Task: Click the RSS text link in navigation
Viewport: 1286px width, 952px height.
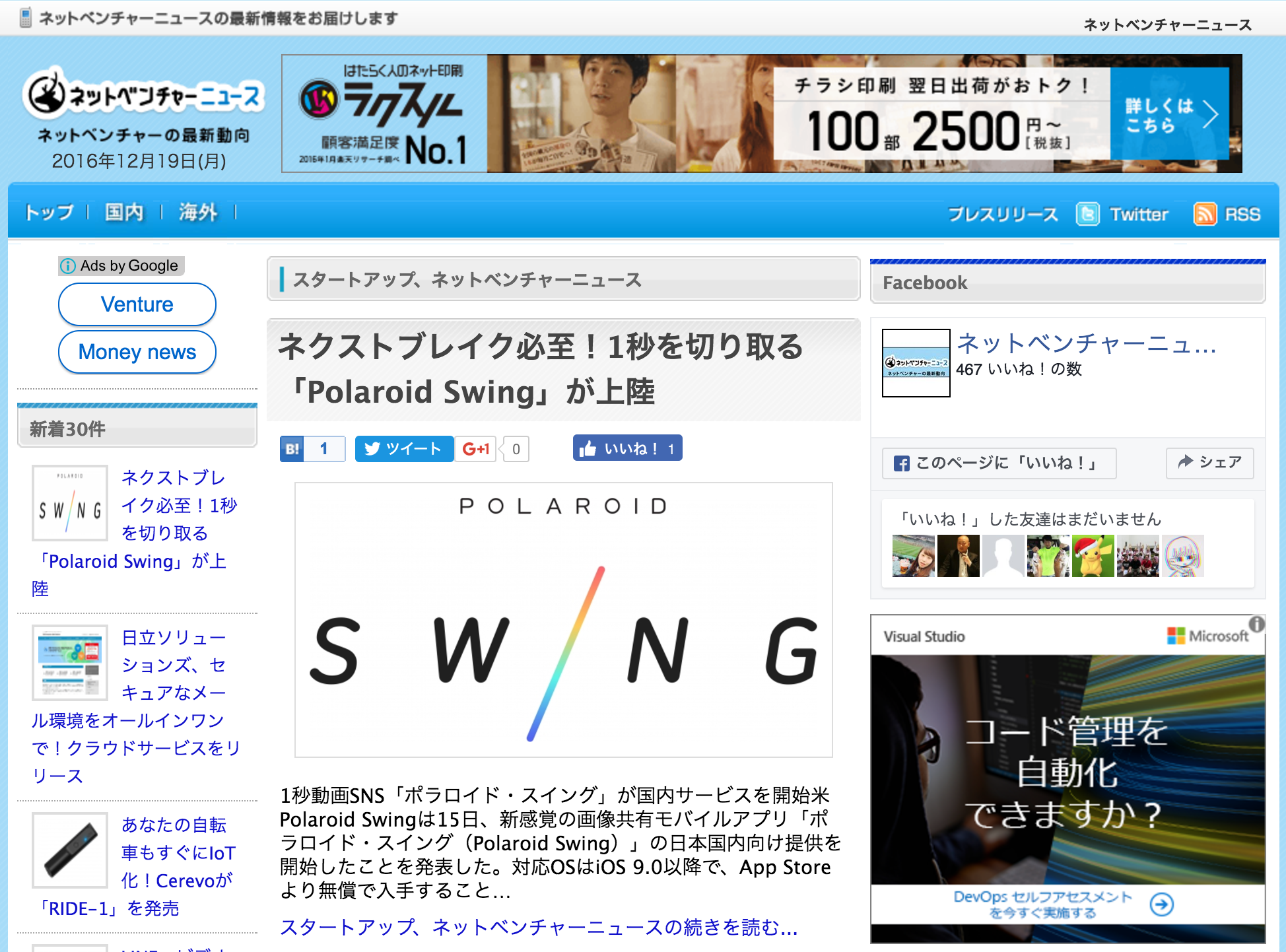Action: pos(1242,215)
